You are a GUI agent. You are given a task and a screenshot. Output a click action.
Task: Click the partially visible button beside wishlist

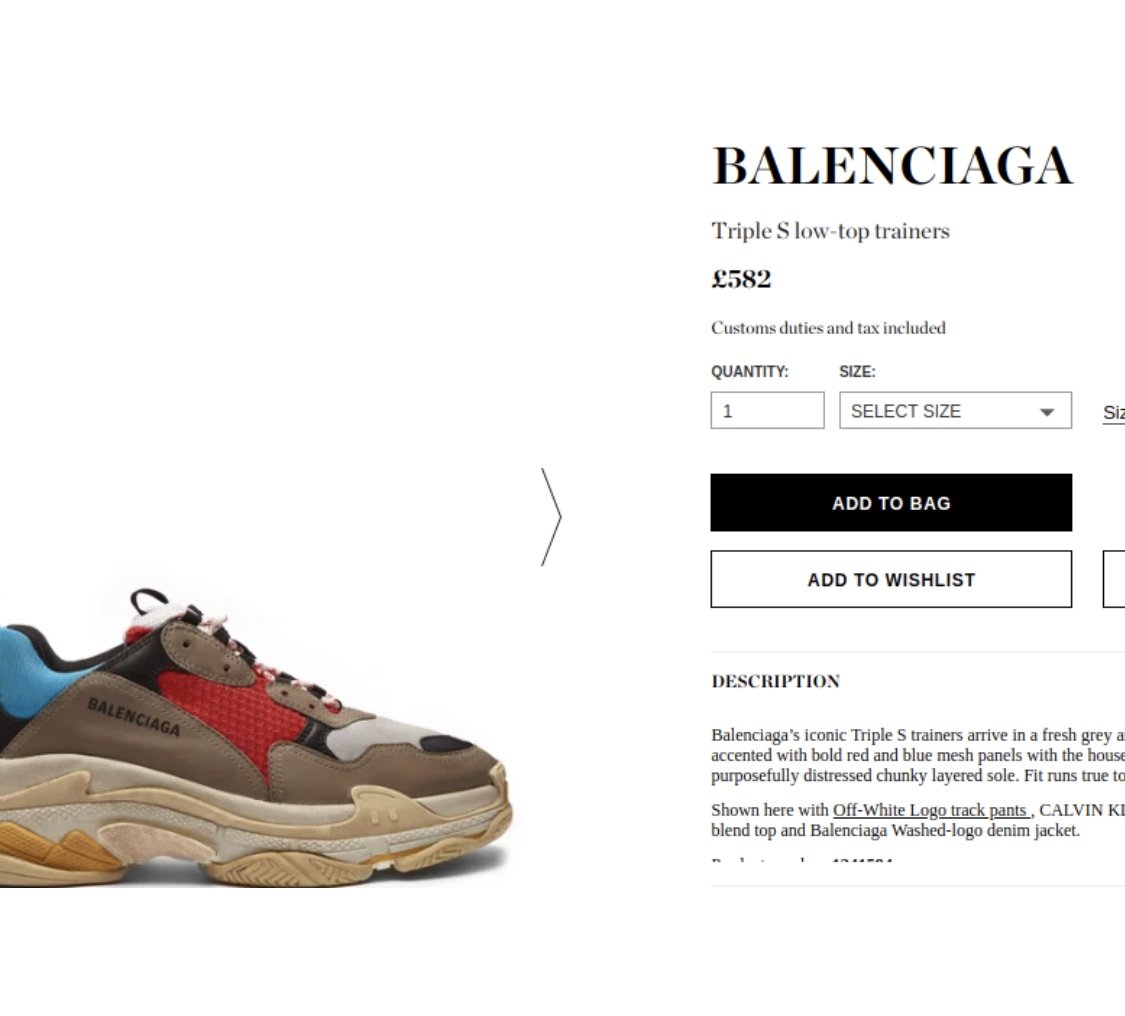[x=1114, y=579]
